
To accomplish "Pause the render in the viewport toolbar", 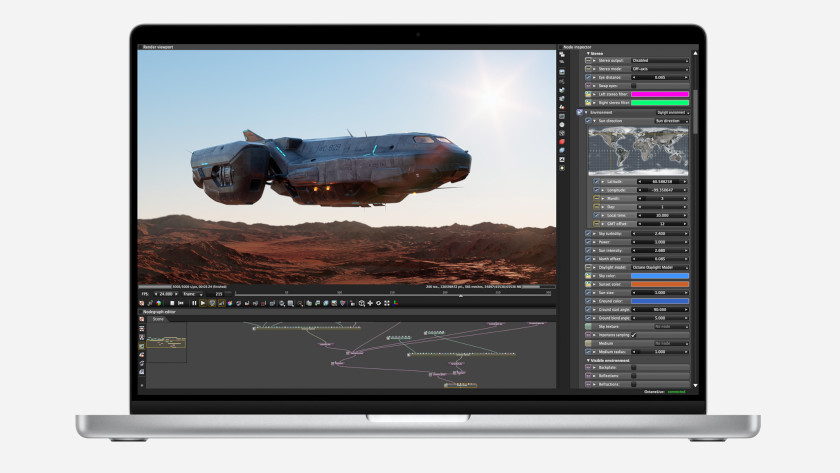I will point(194,303).
